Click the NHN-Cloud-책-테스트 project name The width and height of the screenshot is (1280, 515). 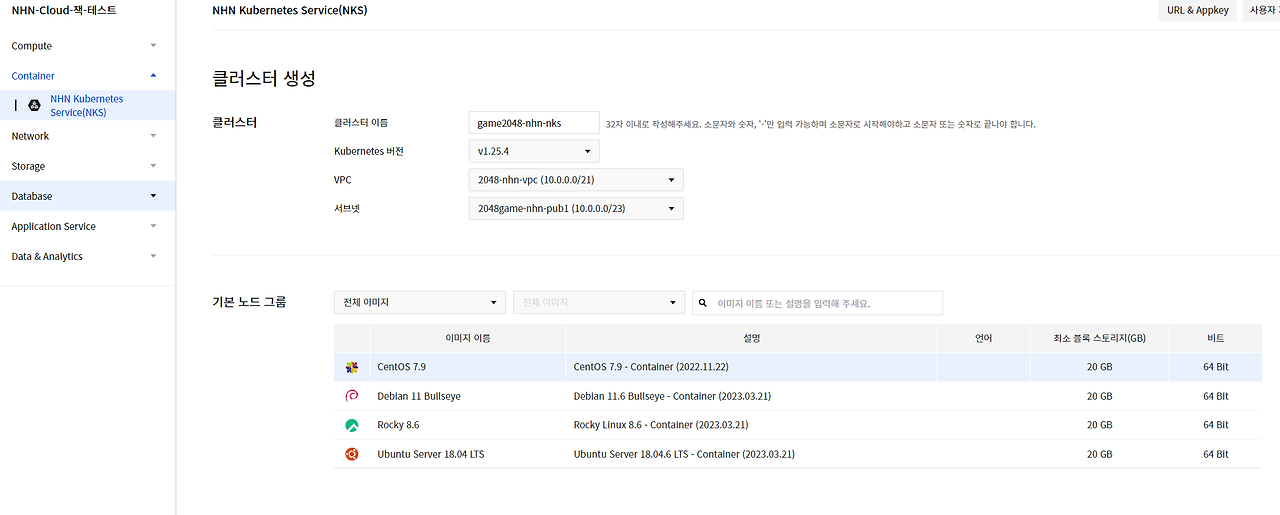[x=64, y=10]
